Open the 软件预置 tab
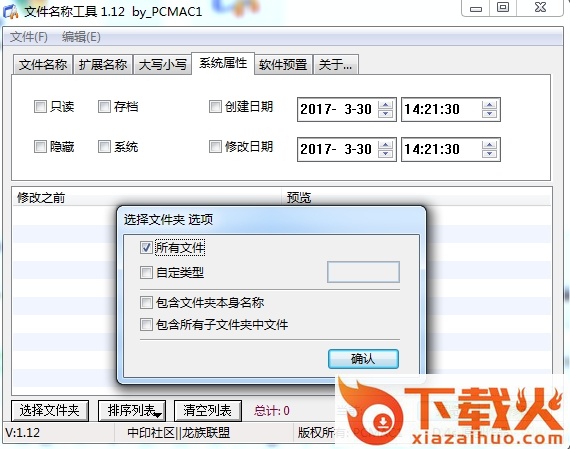Viewport: 570px width, 449px height. [x=283, y=65]
